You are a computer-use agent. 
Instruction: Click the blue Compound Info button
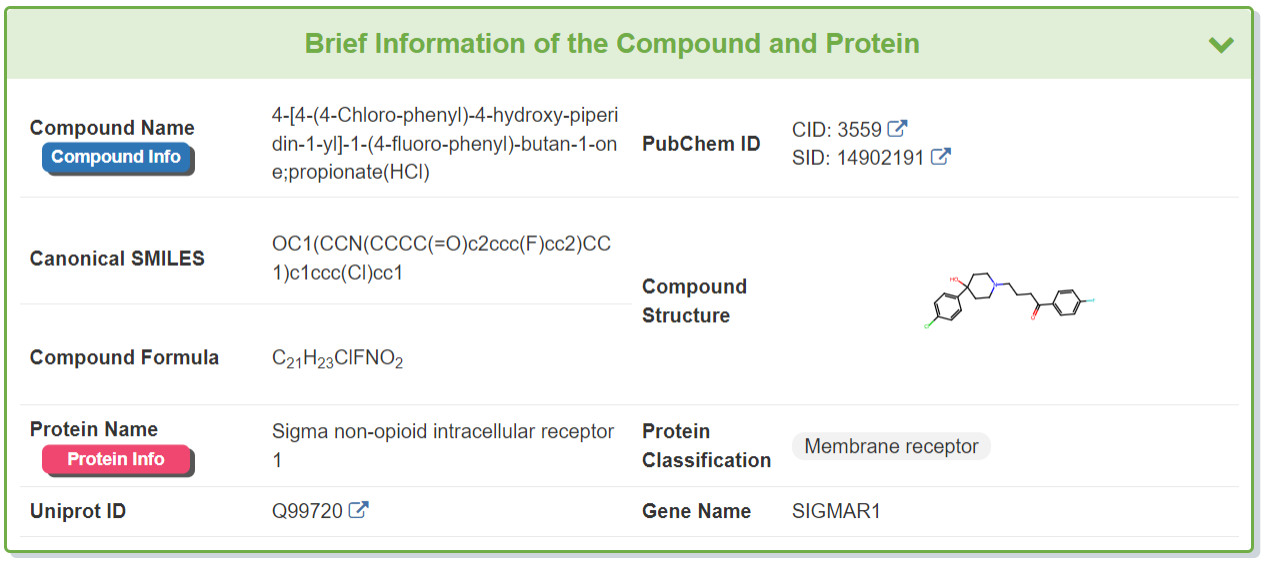[116, 157]
